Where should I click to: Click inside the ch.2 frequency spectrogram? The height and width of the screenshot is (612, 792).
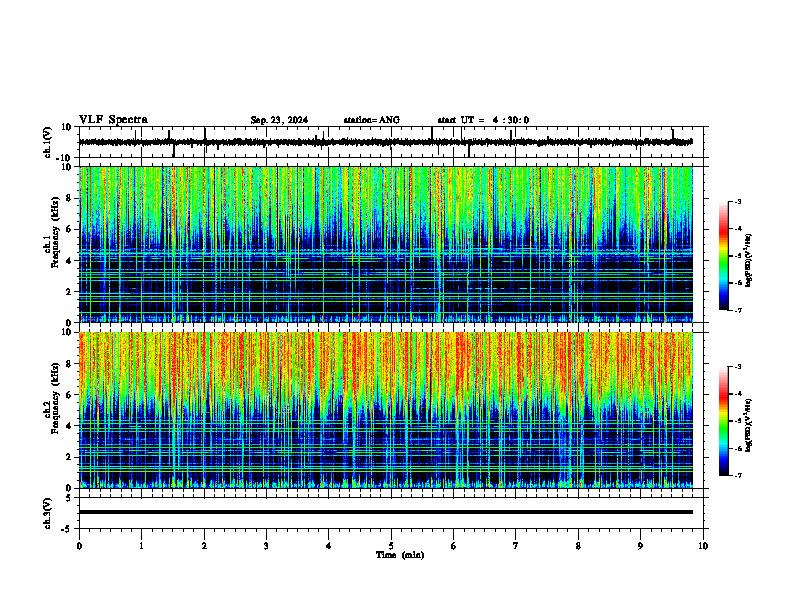coord(385,410)
